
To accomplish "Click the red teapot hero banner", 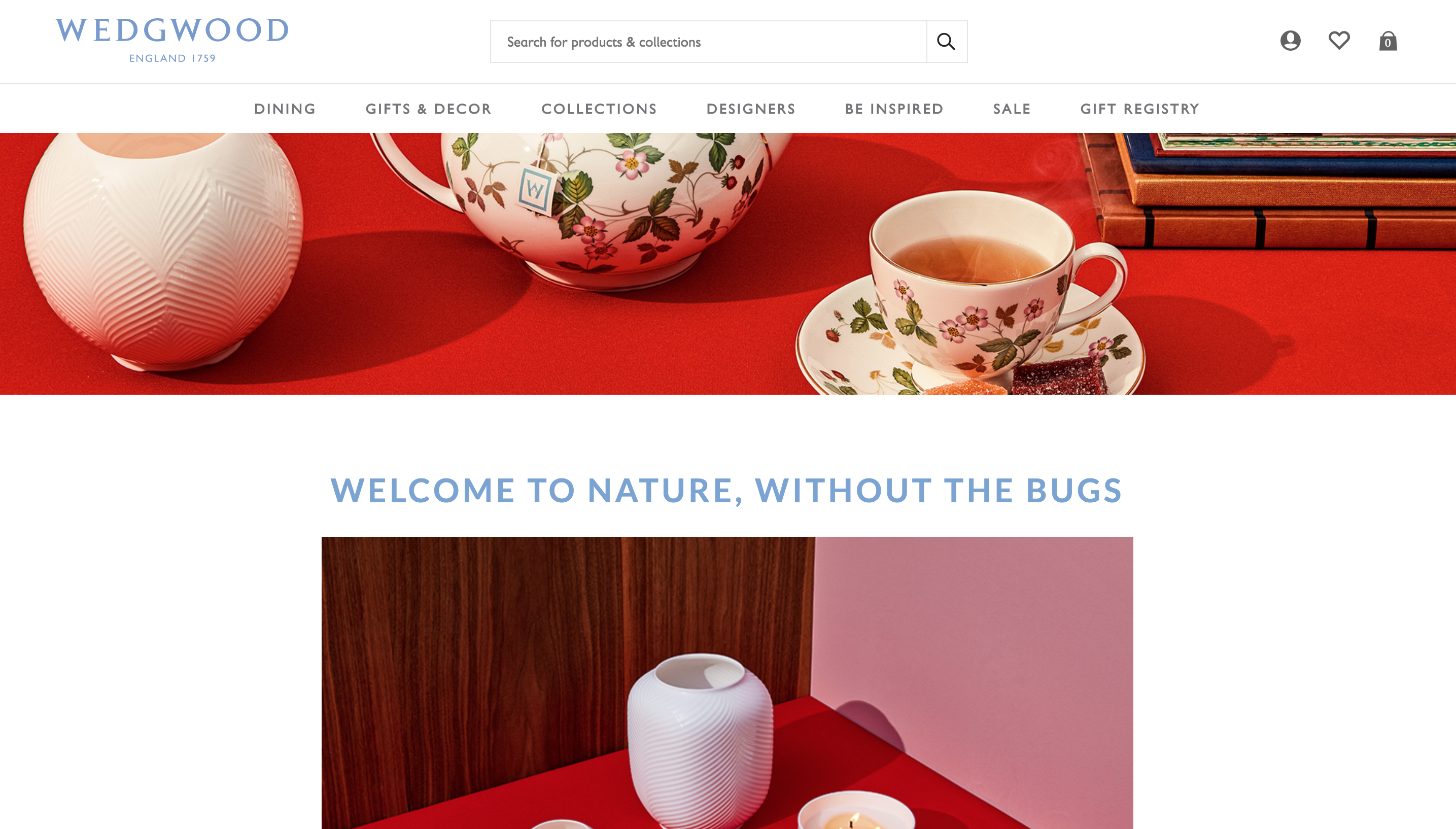I will click(x=728, y=264).
